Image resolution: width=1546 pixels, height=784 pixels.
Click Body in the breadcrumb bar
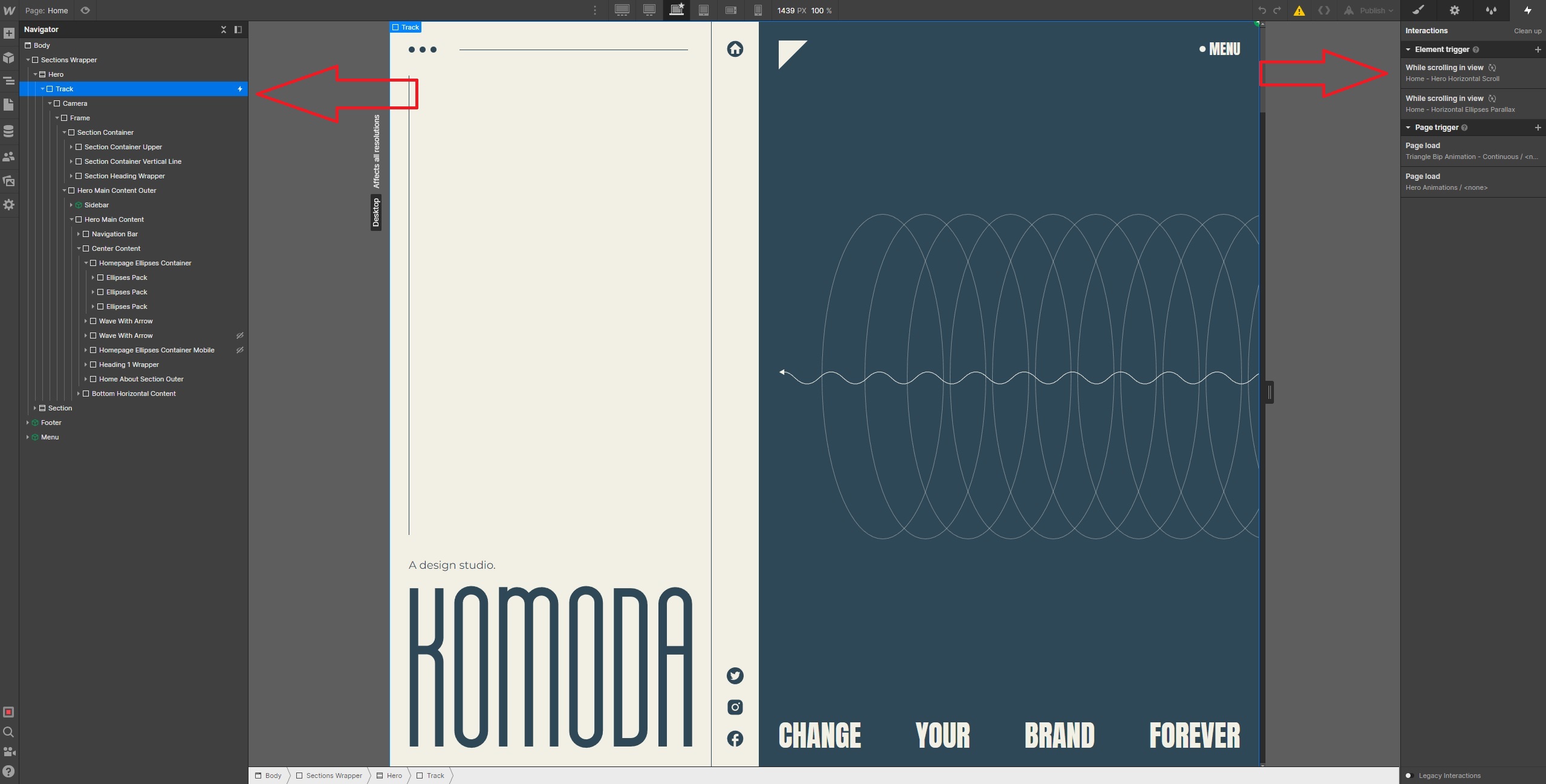(x=268, y=776)
